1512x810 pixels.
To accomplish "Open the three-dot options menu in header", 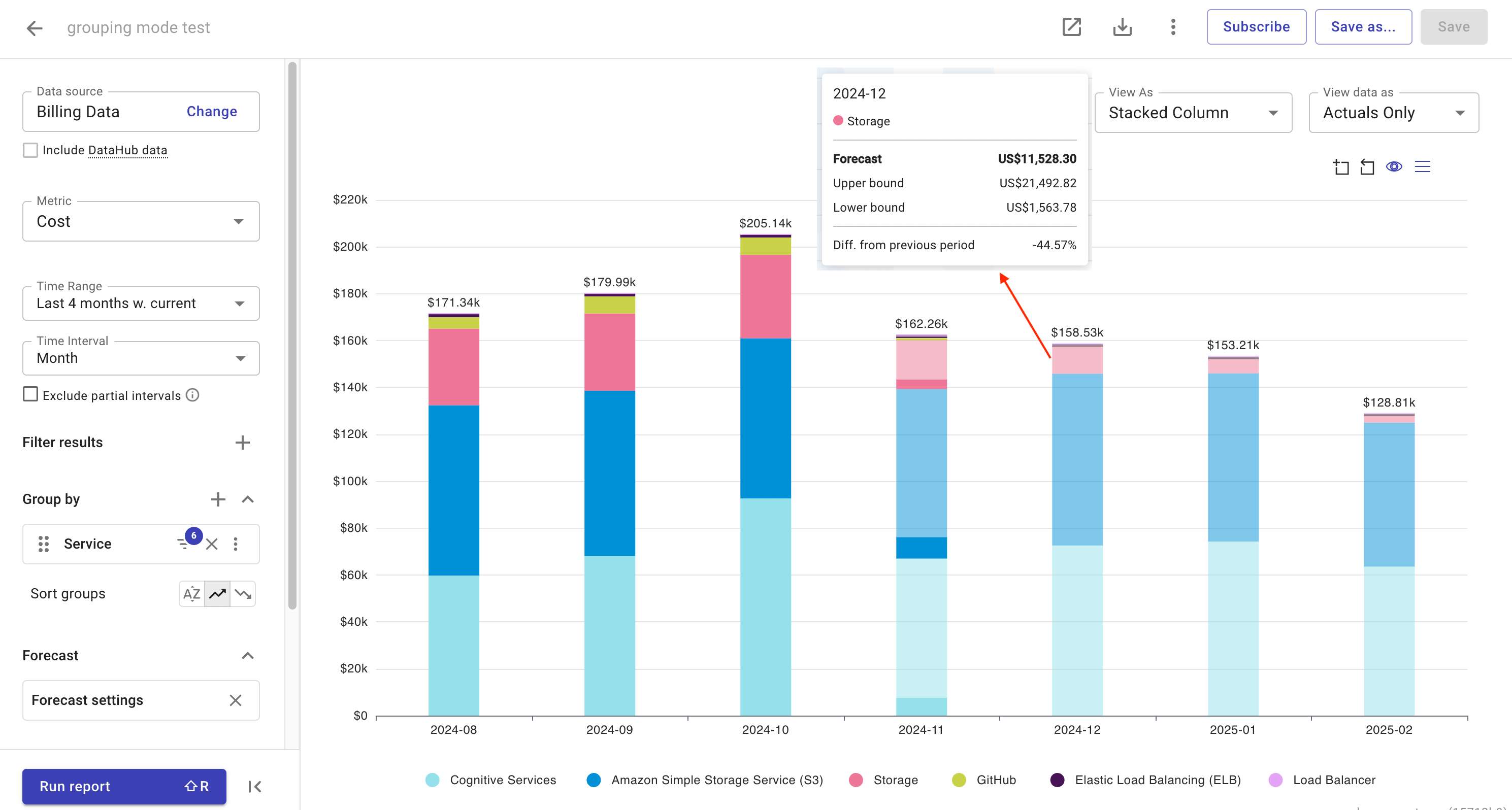I will click(x=1172, y=26).
